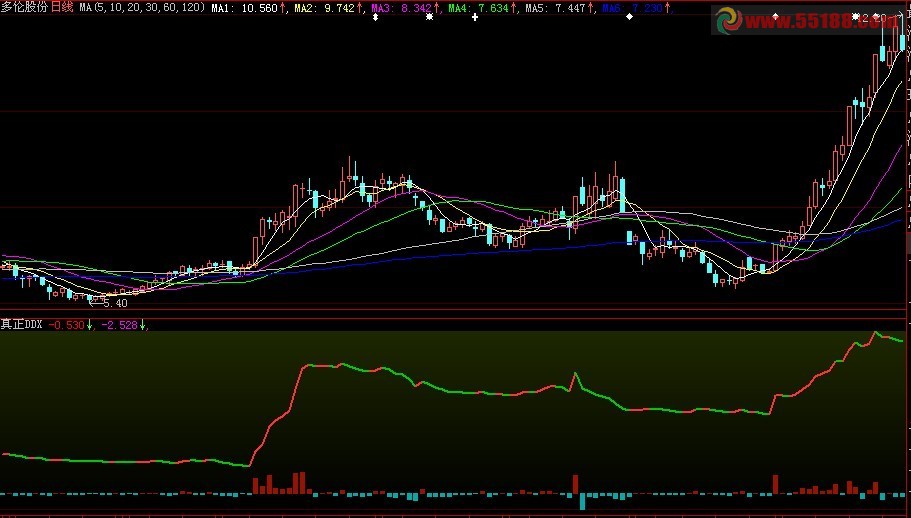Open the 日线 period selector
This screenshot has height=518, width=911.
[62, 7]
